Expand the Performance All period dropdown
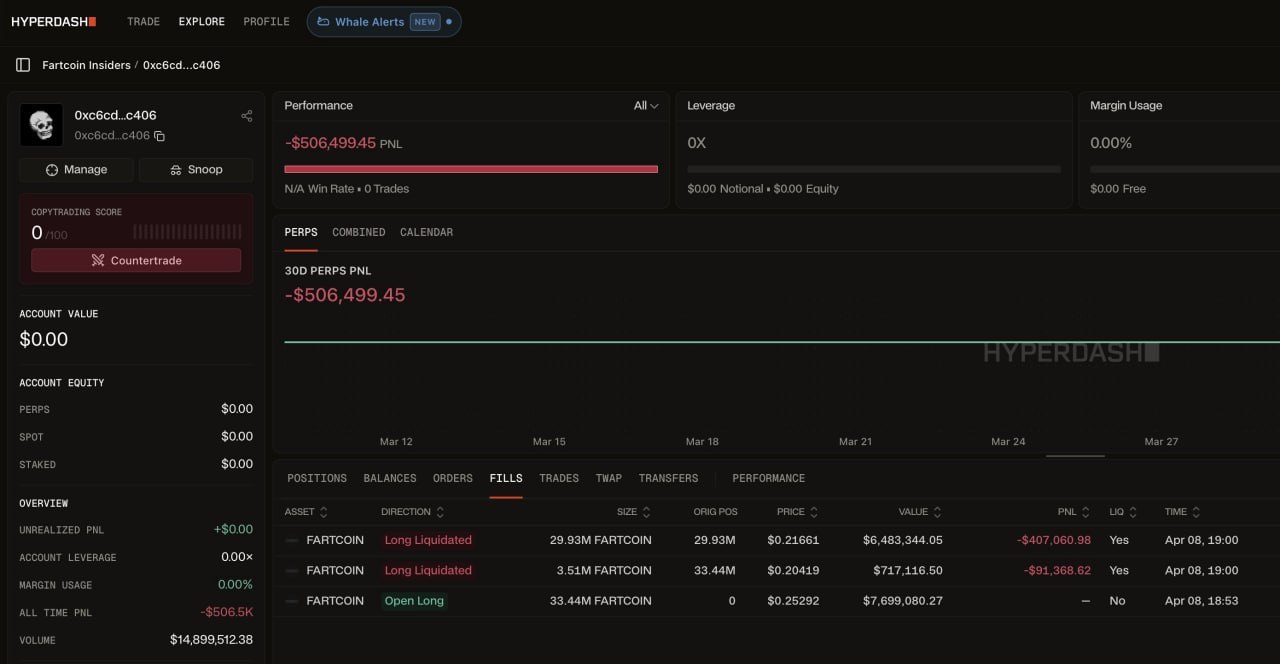This screenshot has width=1280, height=664. pos(646,106)
